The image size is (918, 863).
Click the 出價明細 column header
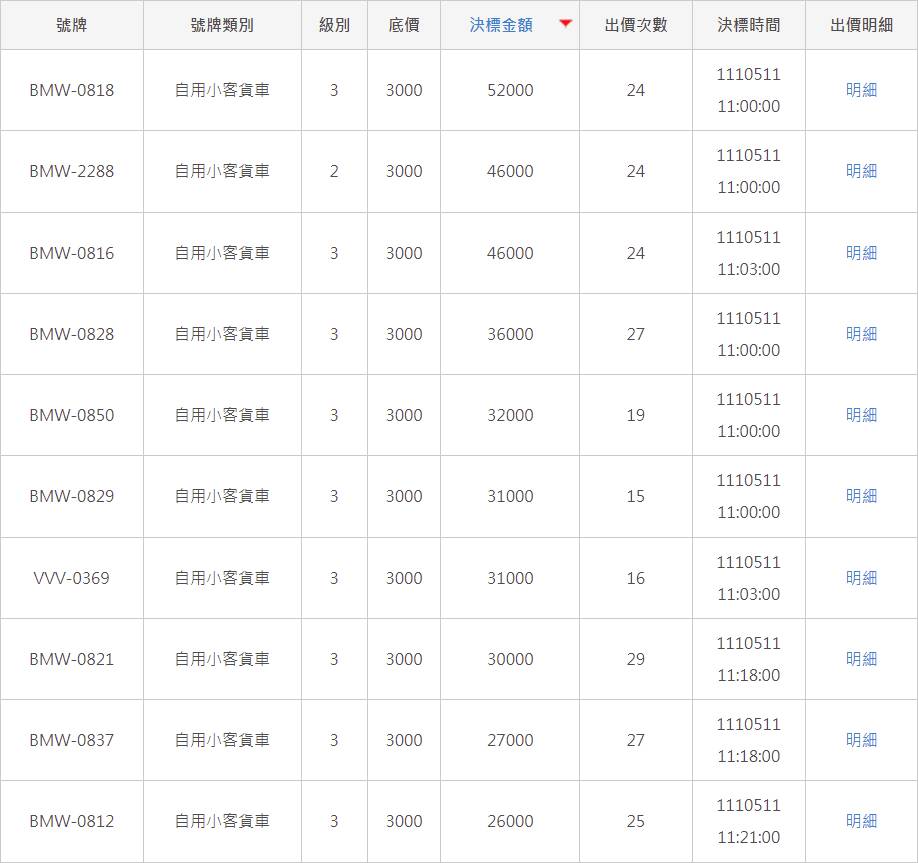862,25
